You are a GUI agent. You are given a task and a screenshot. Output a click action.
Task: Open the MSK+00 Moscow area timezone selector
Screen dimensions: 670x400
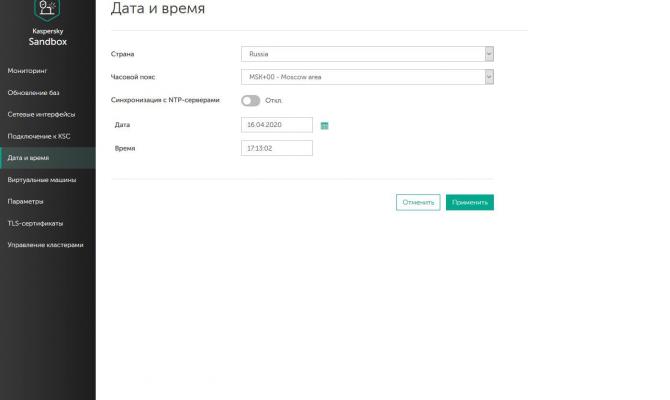point(367,77)
